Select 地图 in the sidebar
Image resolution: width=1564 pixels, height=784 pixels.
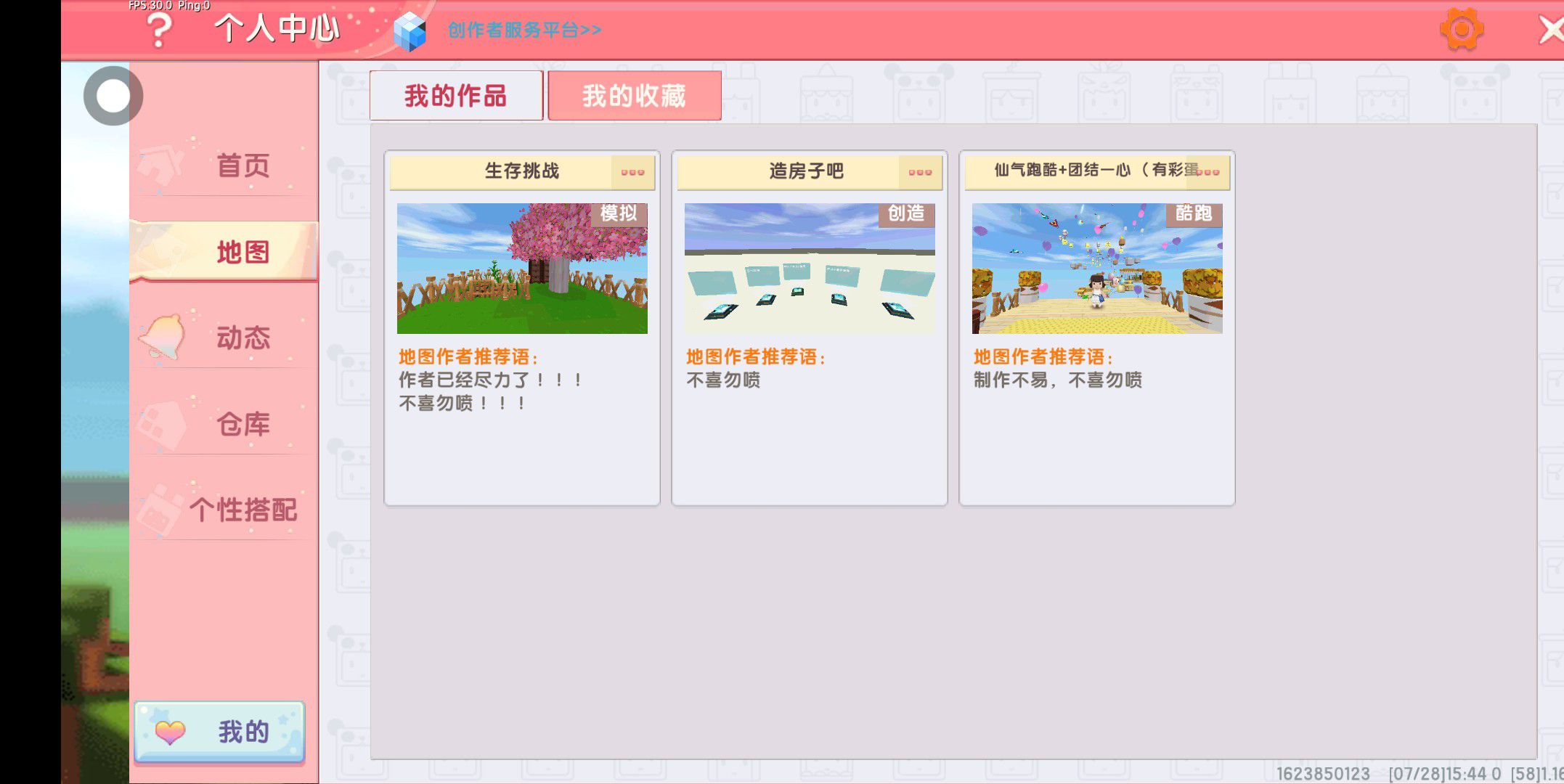tap(243, 252)
